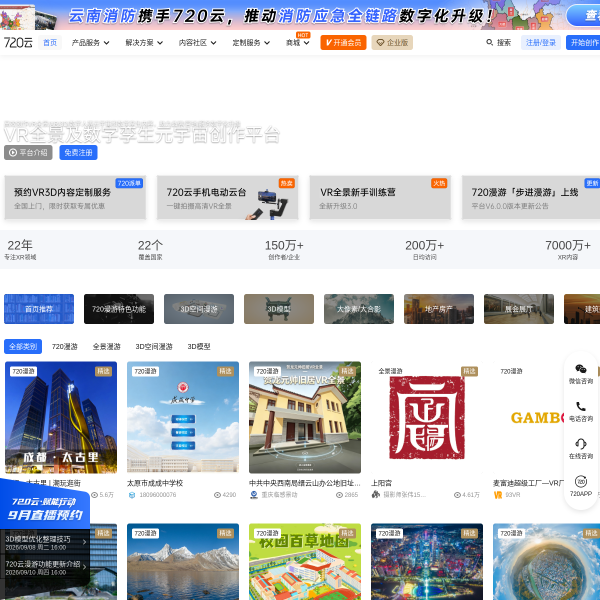Click view count eye icon for 上阳宫
This screenshot has width=600, height=600.
pyautogui.click(x=457, y=495)
